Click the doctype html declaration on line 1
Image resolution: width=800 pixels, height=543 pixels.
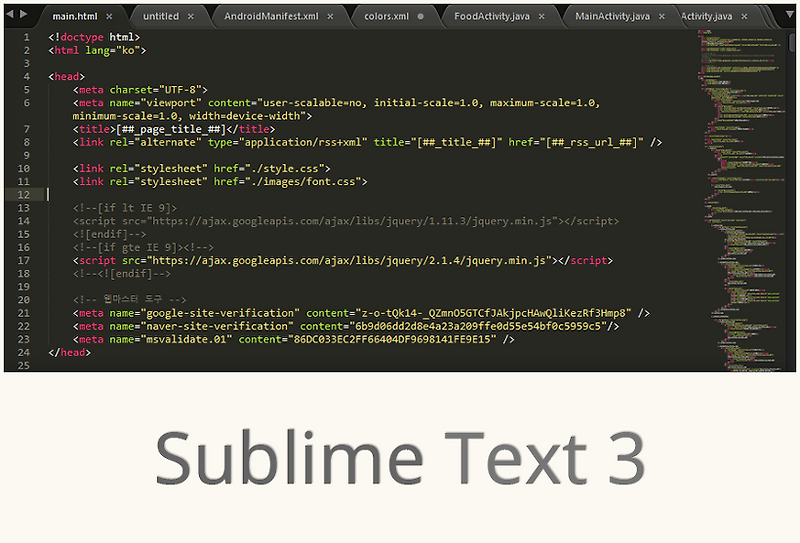pos(94,37)
